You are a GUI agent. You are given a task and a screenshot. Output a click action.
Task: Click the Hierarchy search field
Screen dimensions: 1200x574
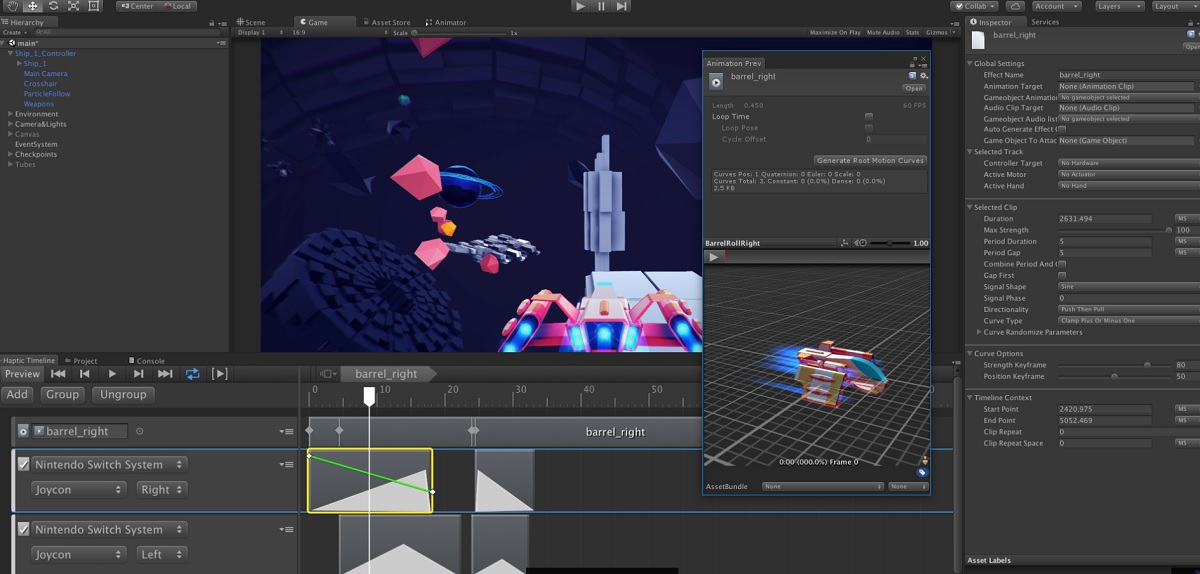(x=125, y=32)
